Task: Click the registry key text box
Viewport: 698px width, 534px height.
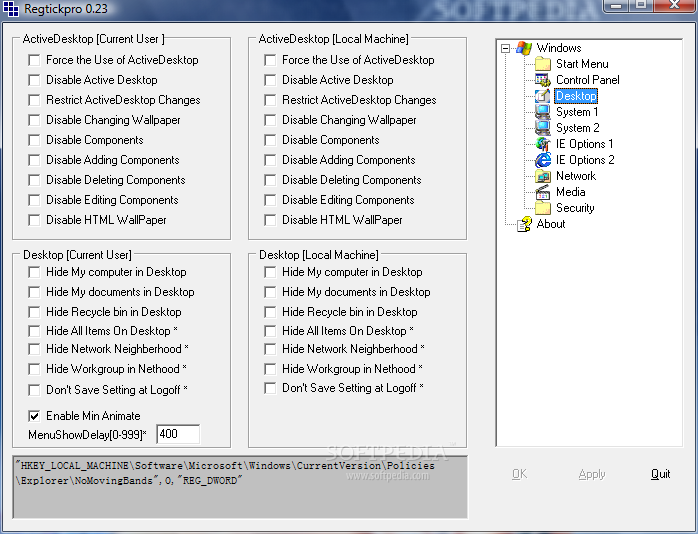Action: [240, 487]
